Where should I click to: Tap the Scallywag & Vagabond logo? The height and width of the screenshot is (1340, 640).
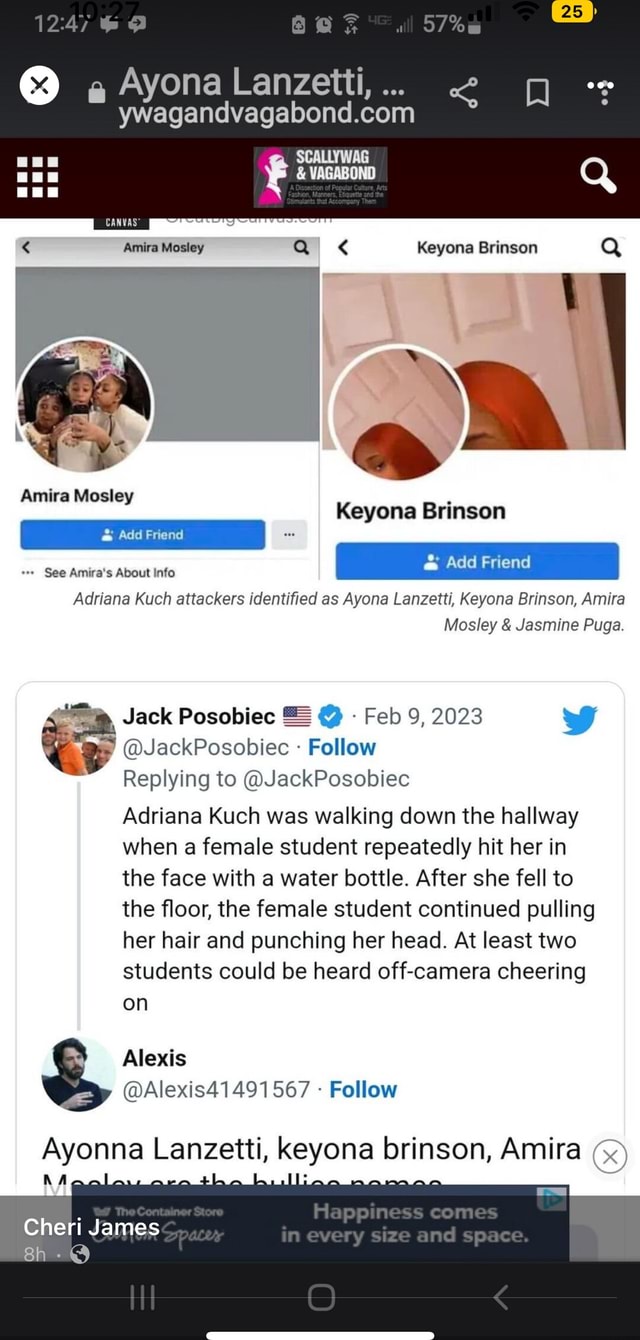[x=320, y=177]
